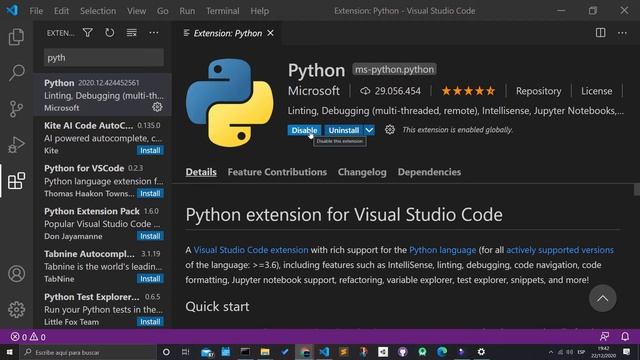This screenshot has width=640, height=360.
Task: Switch to Feature Contributions tab
Action: click(x=277, y=172)
